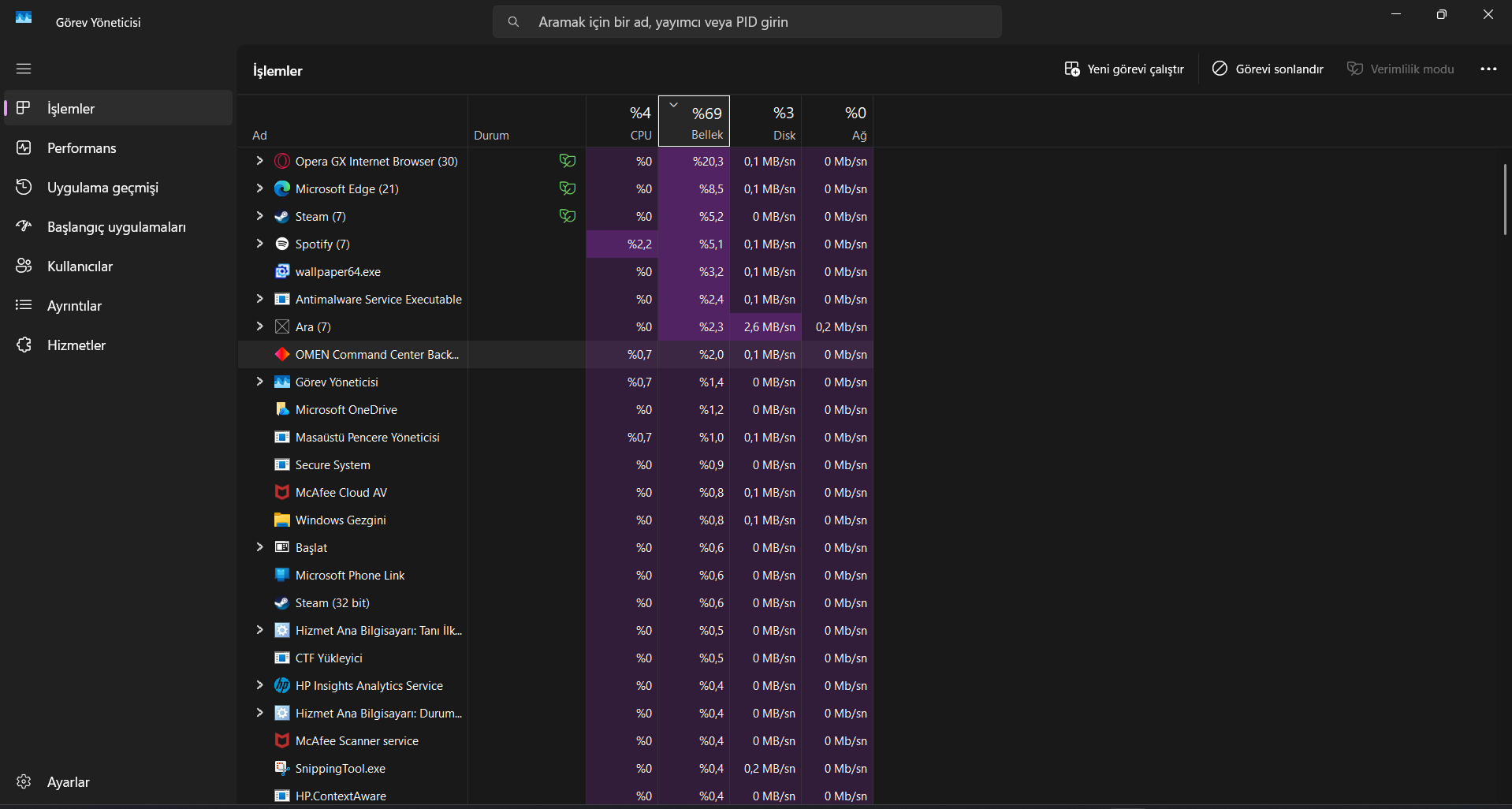The width and height of the screenshot is (1512, 809).
Task: Click the CTF Yükleyici icon
Action: pos(281,658)
